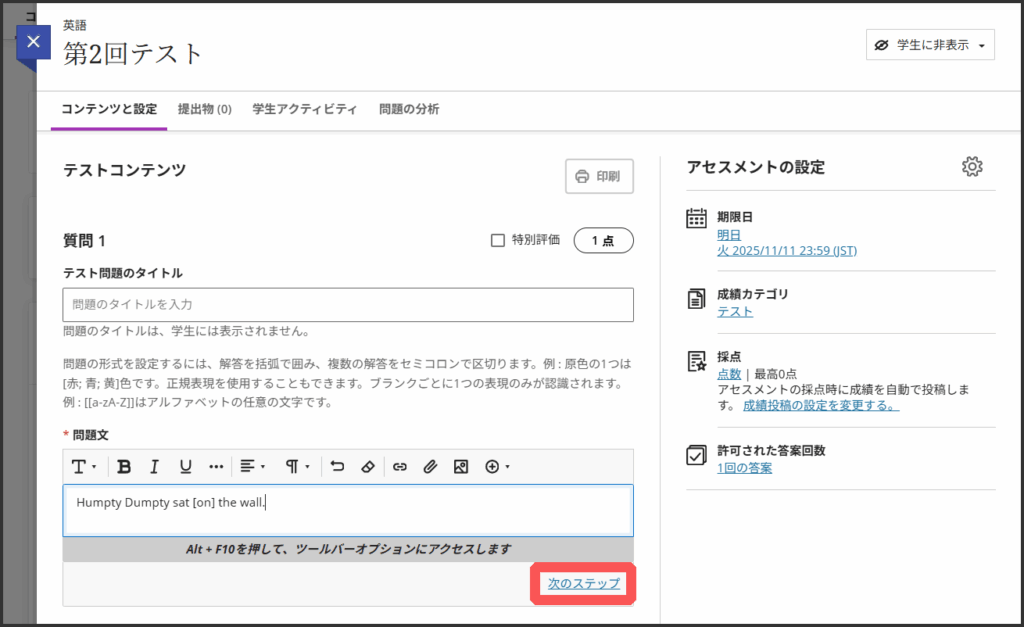The height and width of the screenshot is (627, 1024).
Task: Click the テスト問題のタイトル input field
Action: pos(347,304)
